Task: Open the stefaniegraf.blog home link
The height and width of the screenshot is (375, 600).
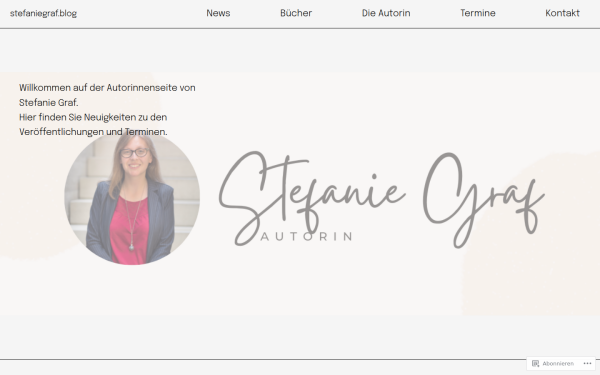Action: click(43, 13)
